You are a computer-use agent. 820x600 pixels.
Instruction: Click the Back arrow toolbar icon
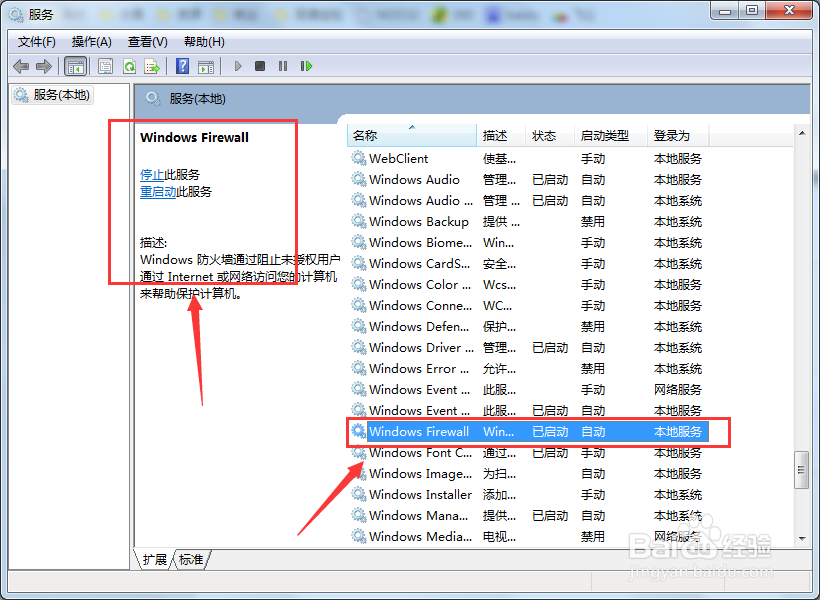[x=21, y=66]
